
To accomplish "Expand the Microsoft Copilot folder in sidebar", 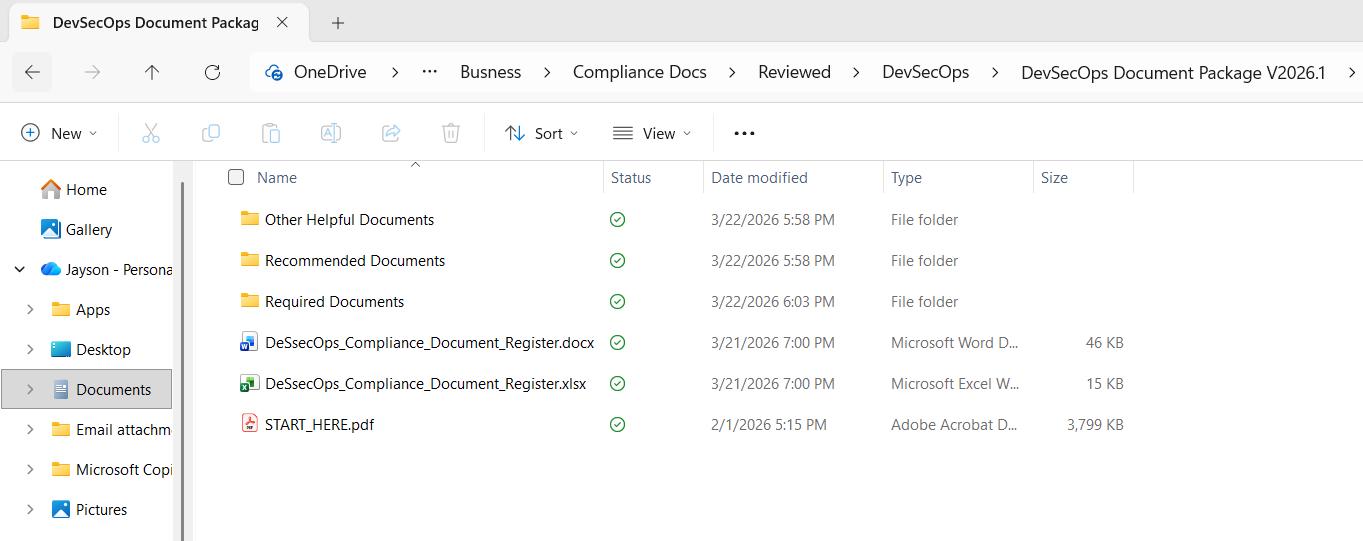I will [30, 469].
